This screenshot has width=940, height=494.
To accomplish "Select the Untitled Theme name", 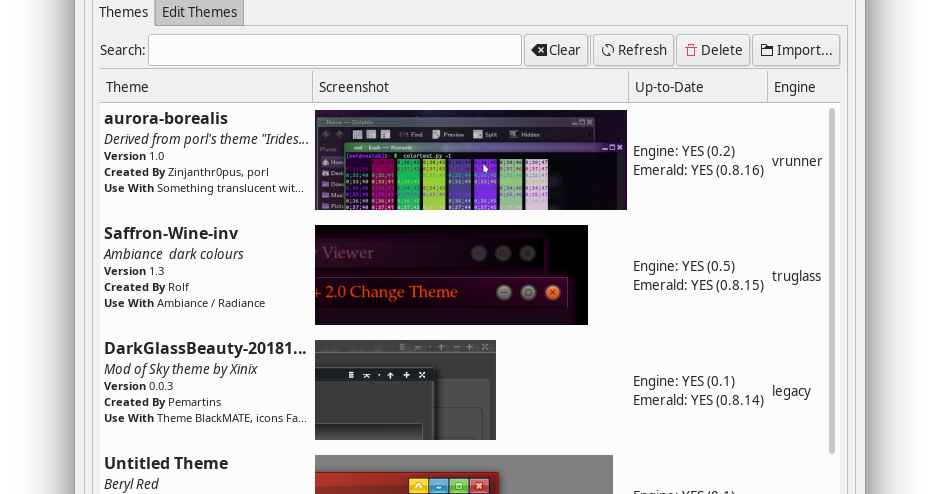I will click(166, 463).
